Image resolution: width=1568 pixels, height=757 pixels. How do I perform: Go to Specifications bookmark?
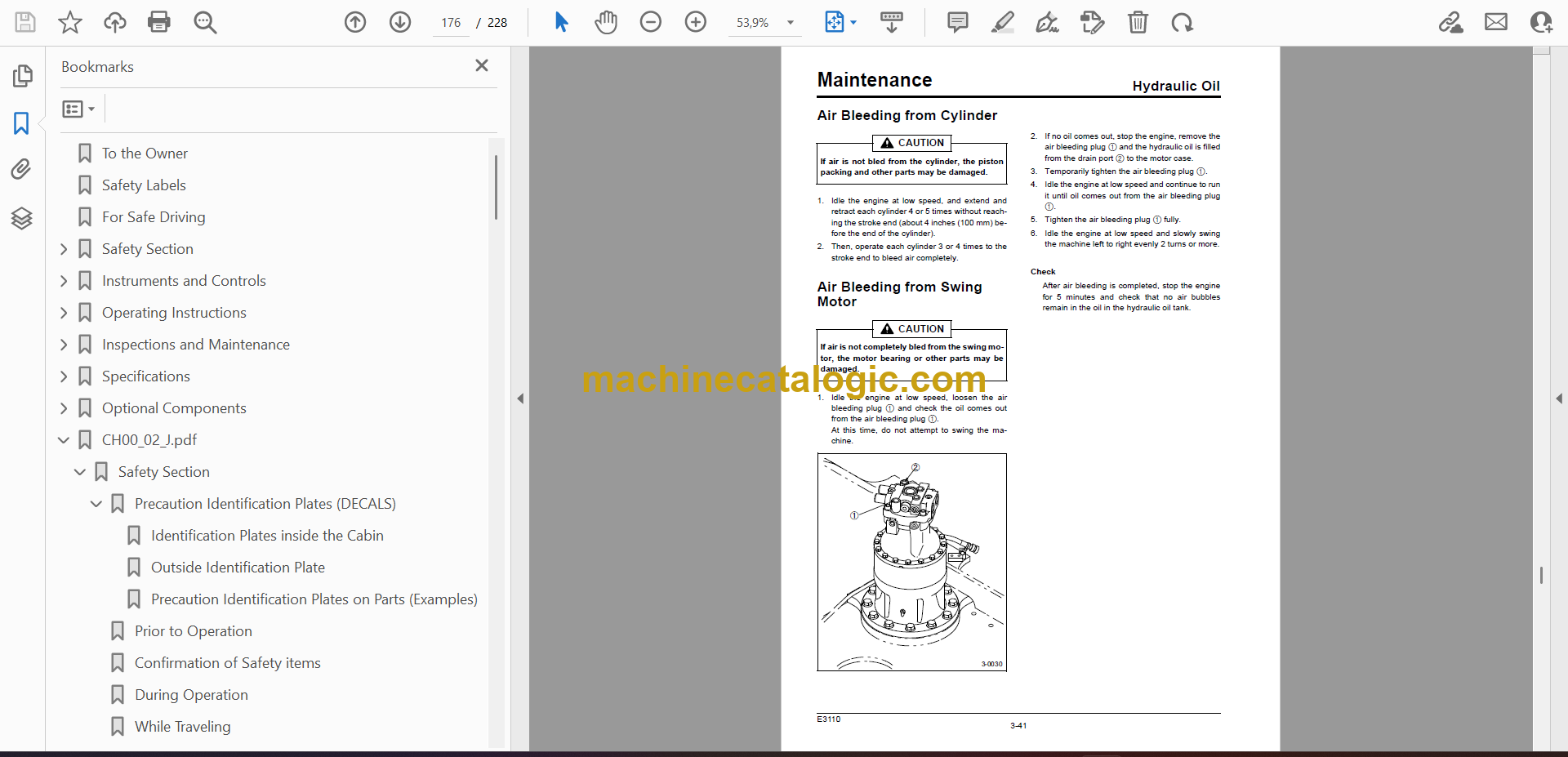[x=145, y=376]
